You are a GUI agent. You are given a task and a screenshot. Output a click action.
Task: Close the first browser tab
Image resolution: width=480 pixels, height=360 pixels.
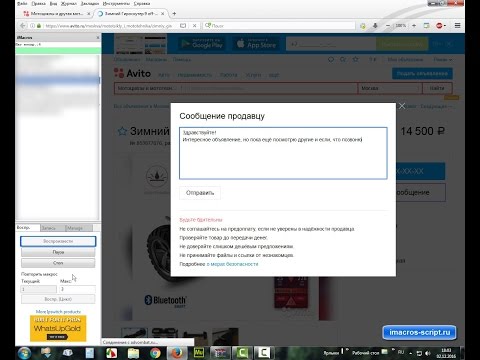tap(89, 14)
